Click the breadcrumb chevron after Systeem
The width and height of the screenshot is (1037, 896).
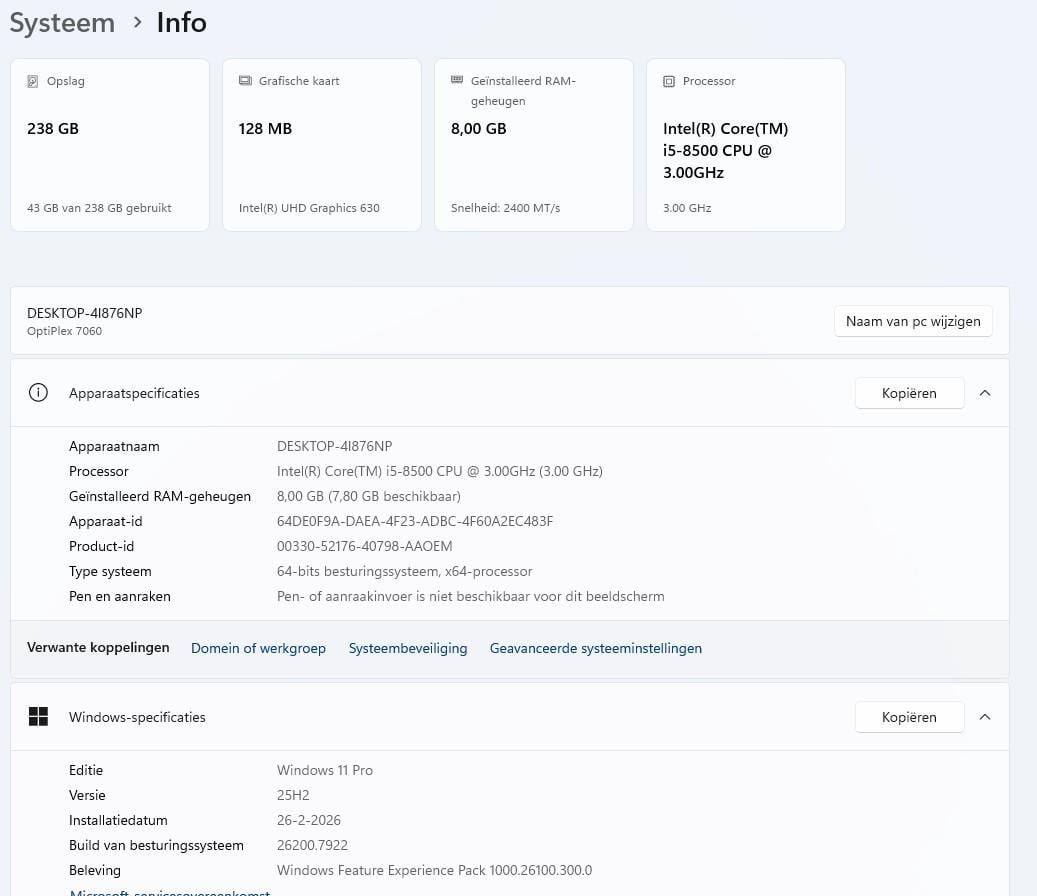[137, 22]
